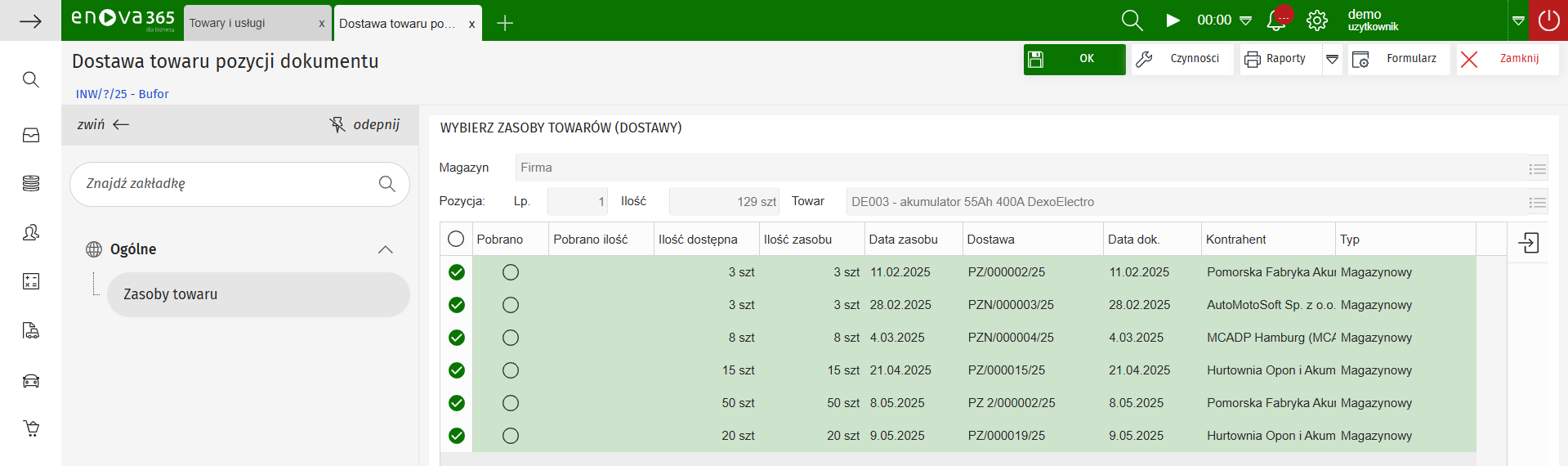
Task: Click the green OK save button
Action: click(x=1074, y=59)
